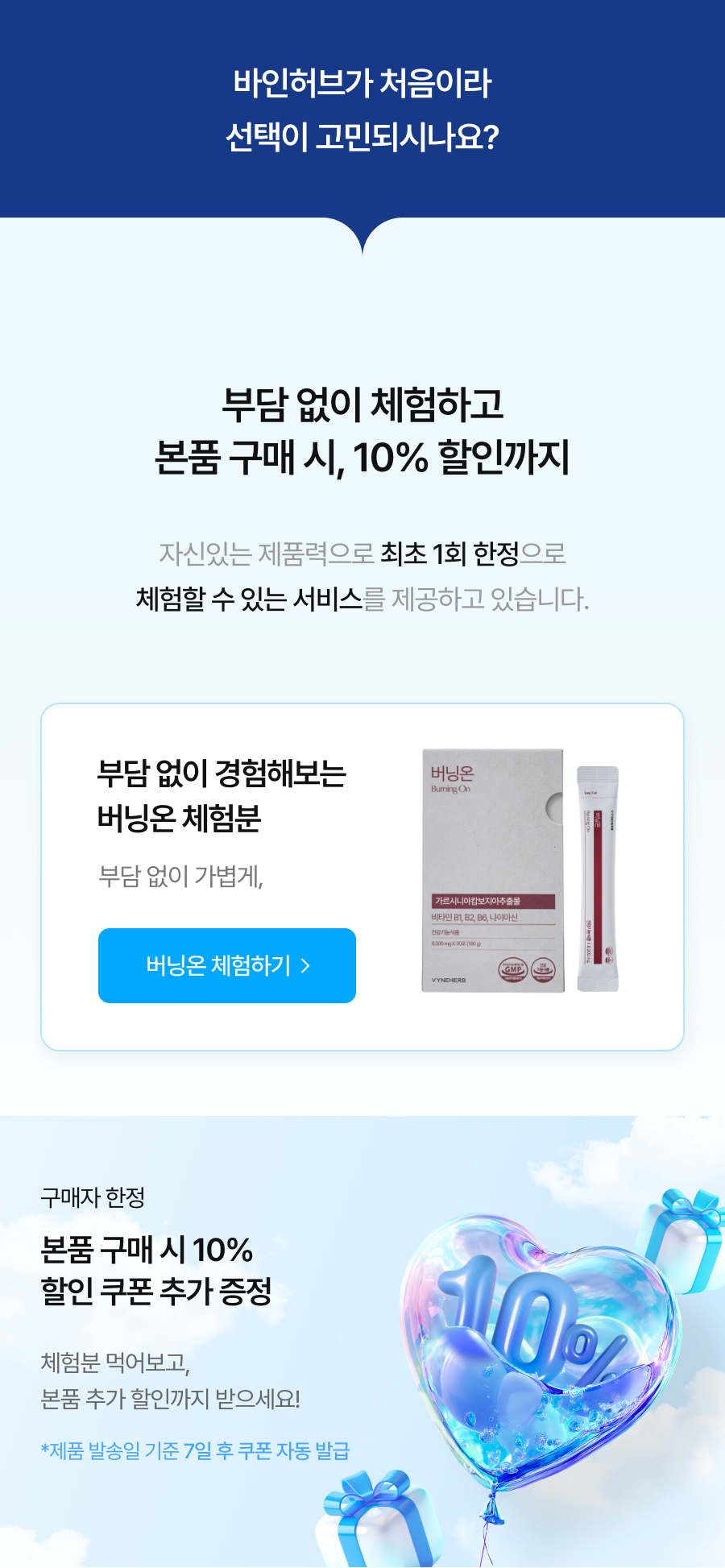Click the gift box icon at bottom left
This screenshot has height=1568, width=725.
379,1519
